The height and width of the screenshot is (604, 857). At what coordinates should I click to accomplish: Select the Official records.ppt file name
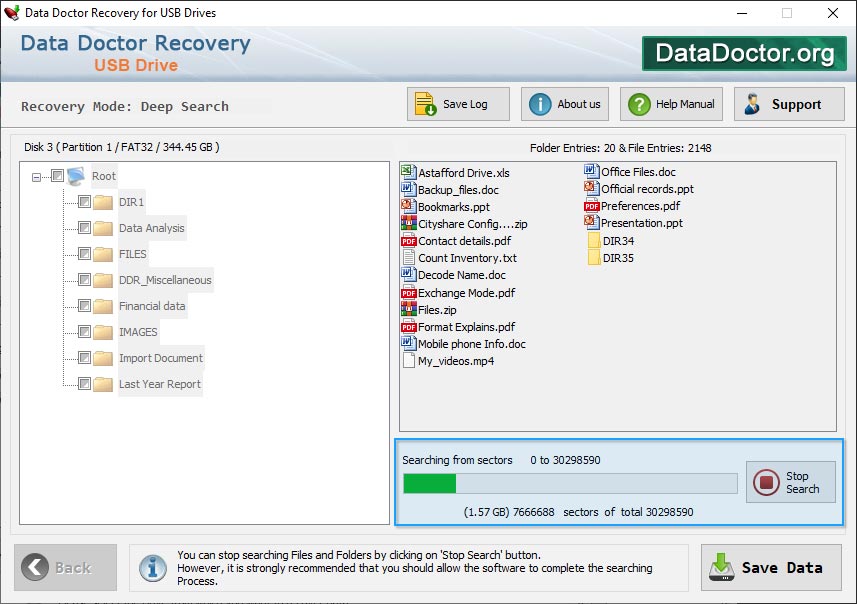647,189
